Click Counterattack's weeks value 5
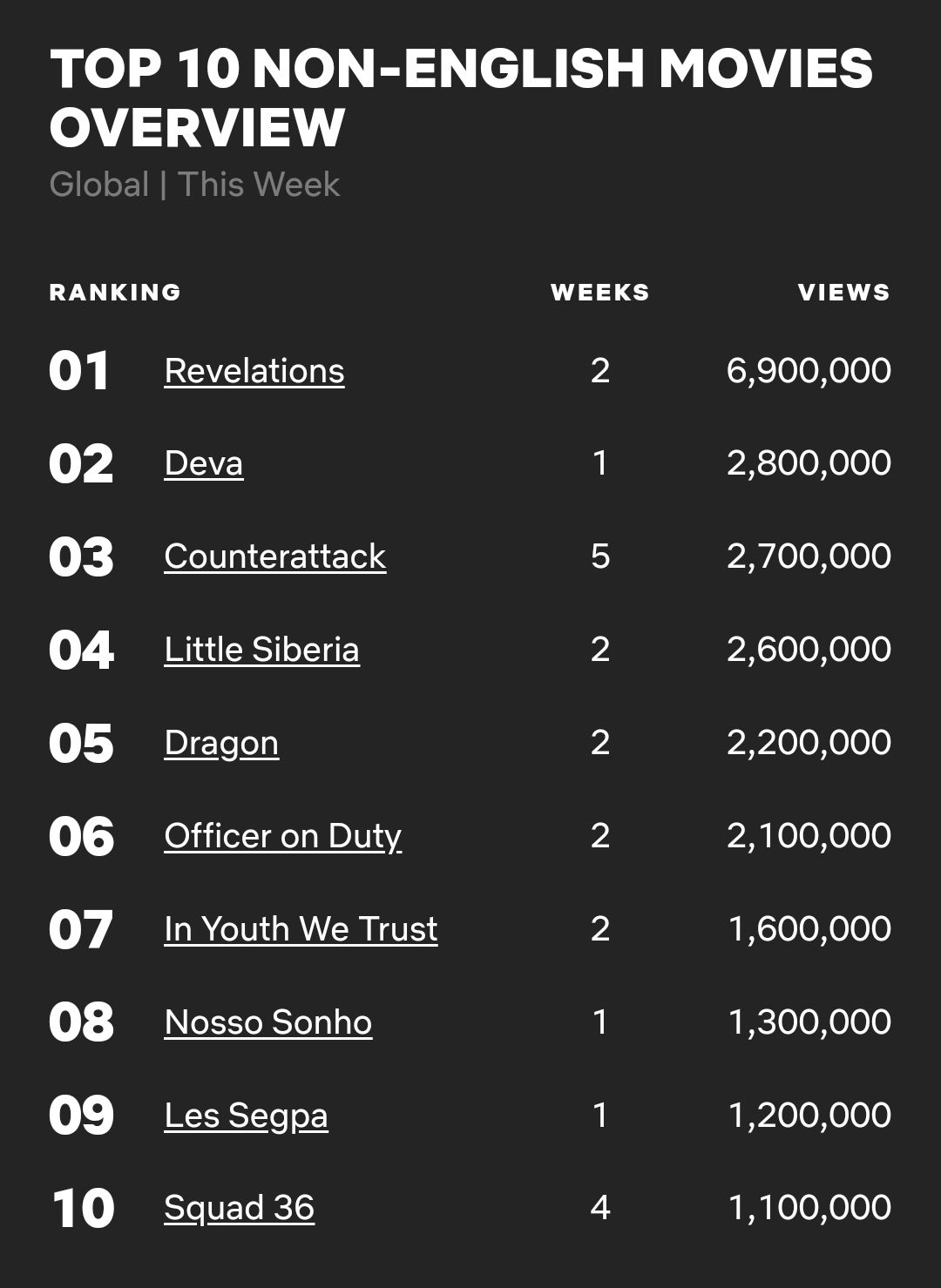This screenshot has width=941, height=1288. 600,556
